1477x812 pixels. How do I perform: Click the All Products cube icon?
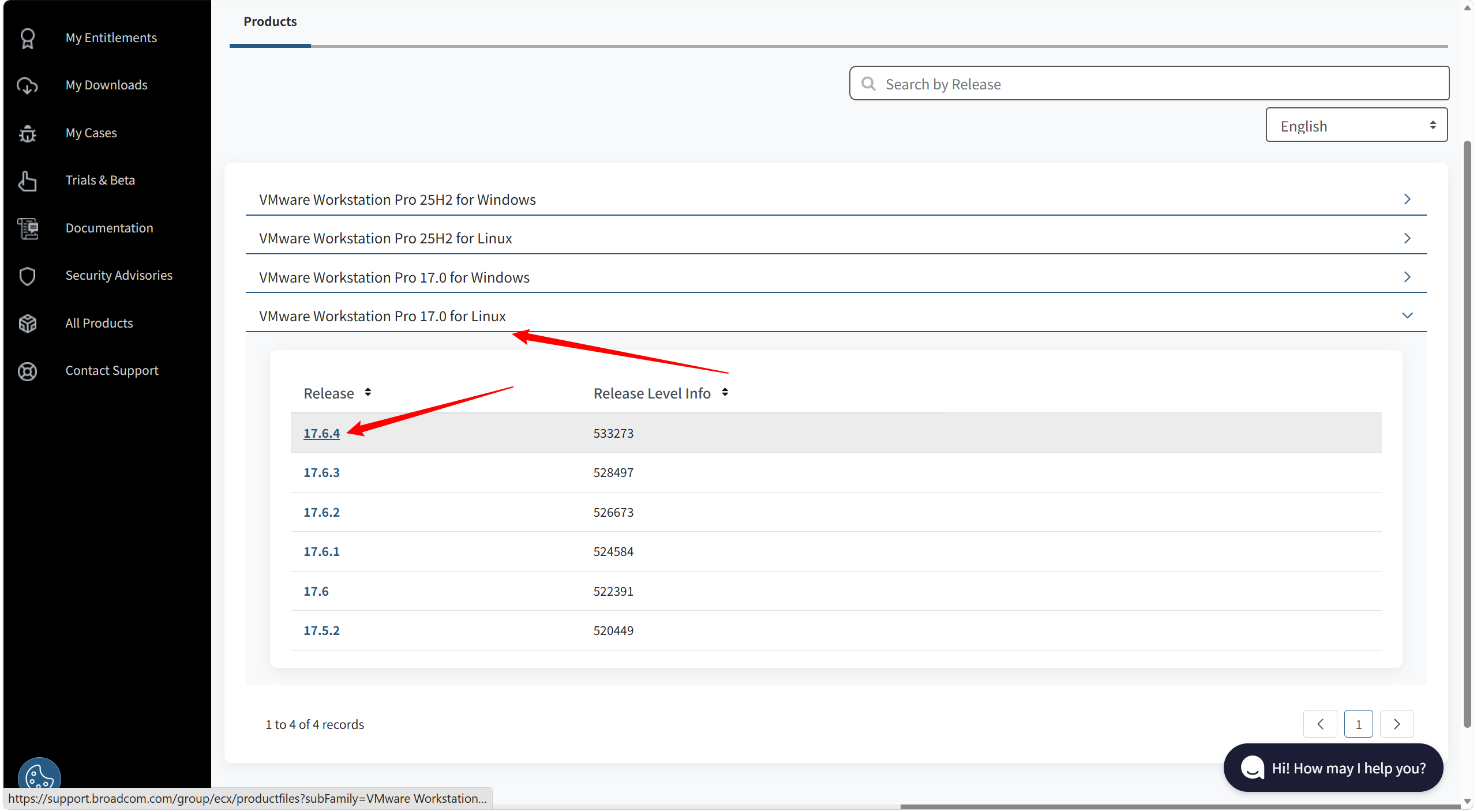pyautogui.click(x=27, y=324)
